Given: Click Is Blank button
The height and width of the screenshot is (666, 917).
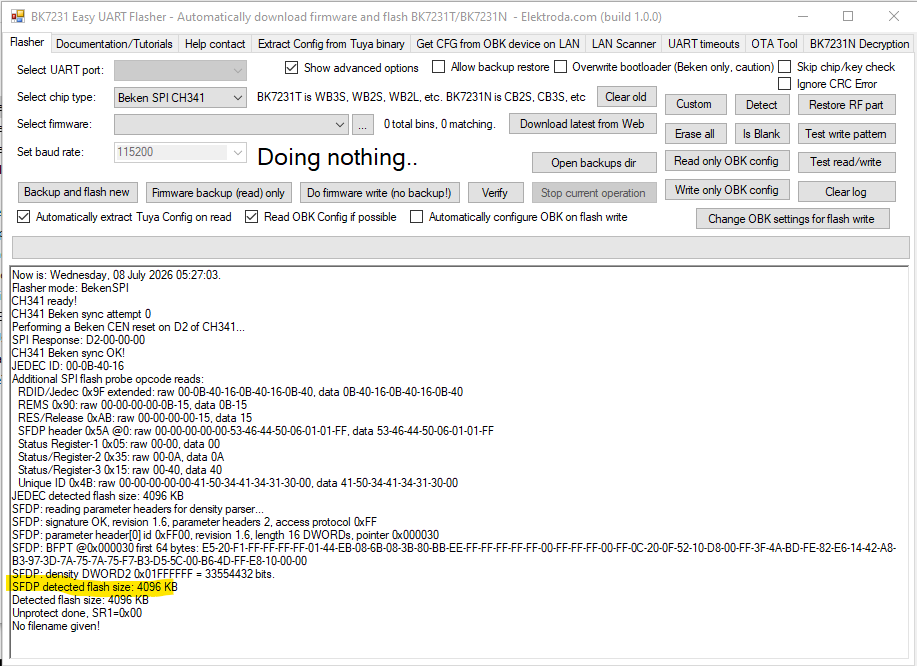Looking at the screenshot, I should pyautogui.click(x=761, y=134).
